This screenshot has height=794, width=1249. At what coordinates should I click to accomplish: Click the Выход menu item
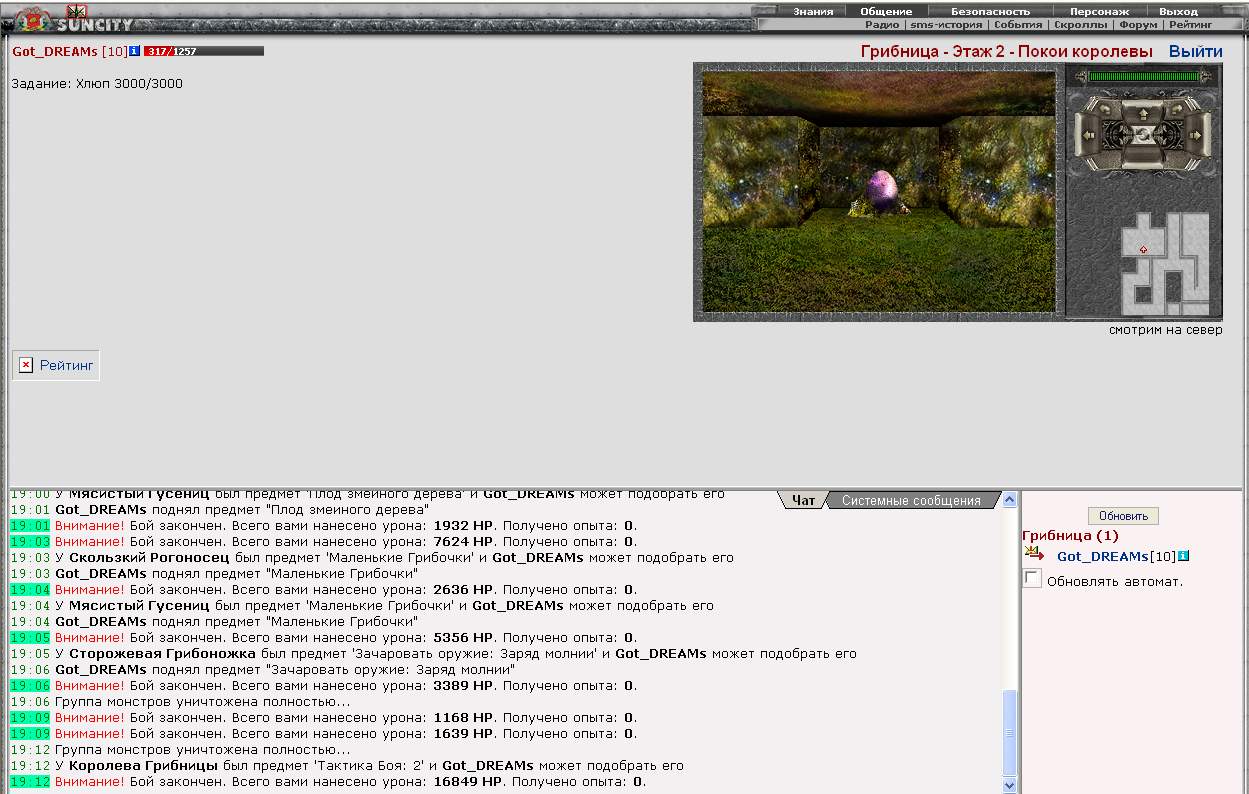(x=1178, y=11)
